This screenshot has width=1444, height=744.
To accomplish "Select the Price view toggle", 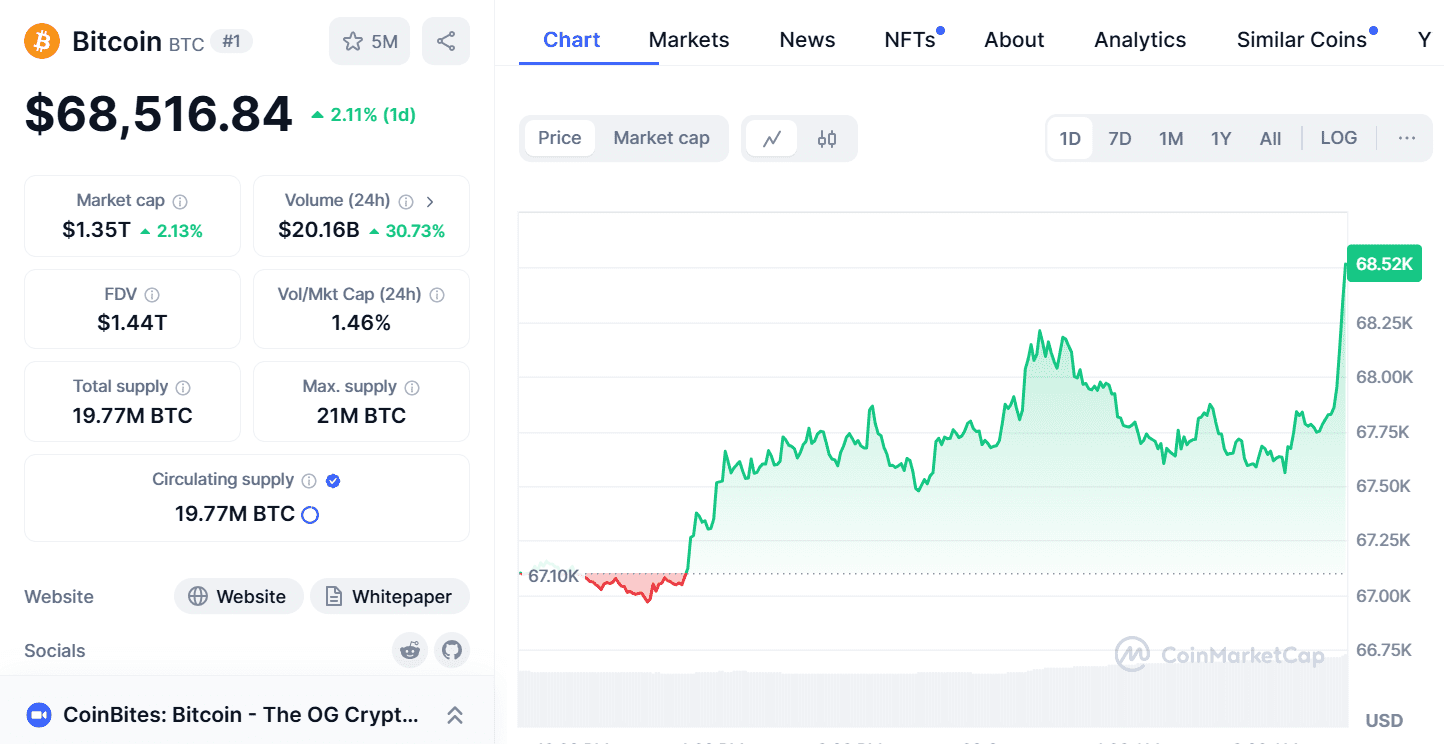I will [560, 138].
